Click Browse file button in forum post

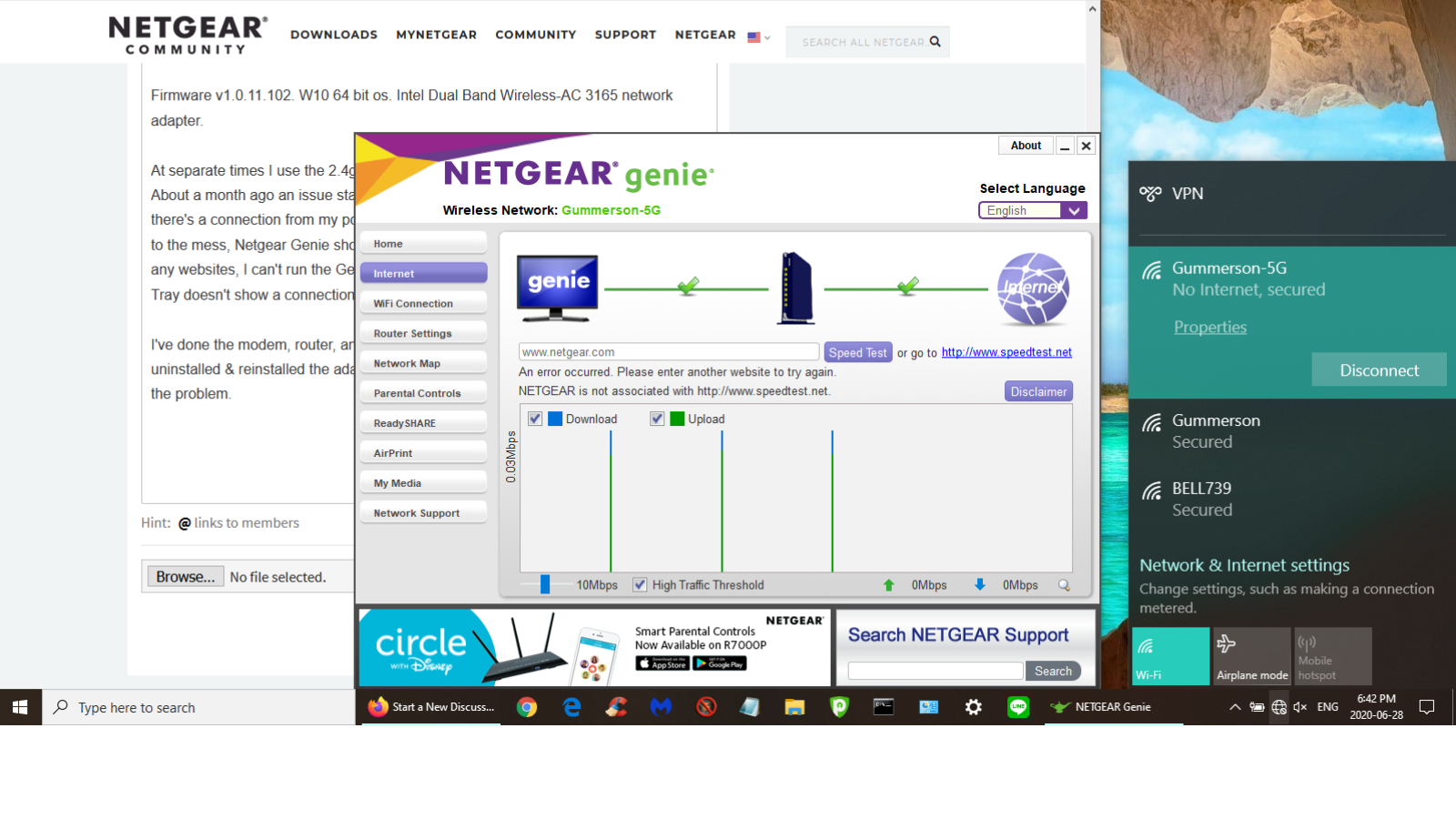(x=186, y=576)
